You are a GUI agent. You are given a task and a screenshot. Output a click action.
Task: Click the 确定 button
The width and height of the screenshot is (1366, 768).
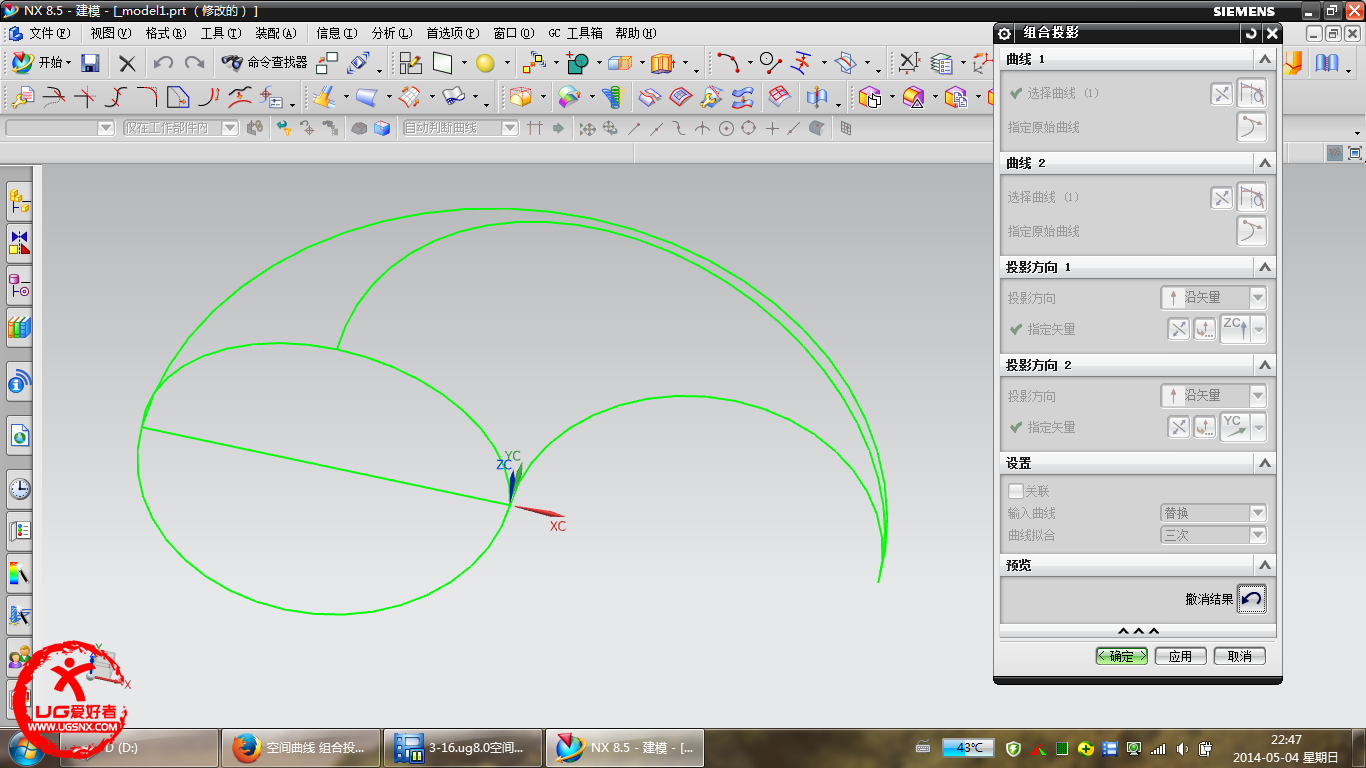point(1122,656)
